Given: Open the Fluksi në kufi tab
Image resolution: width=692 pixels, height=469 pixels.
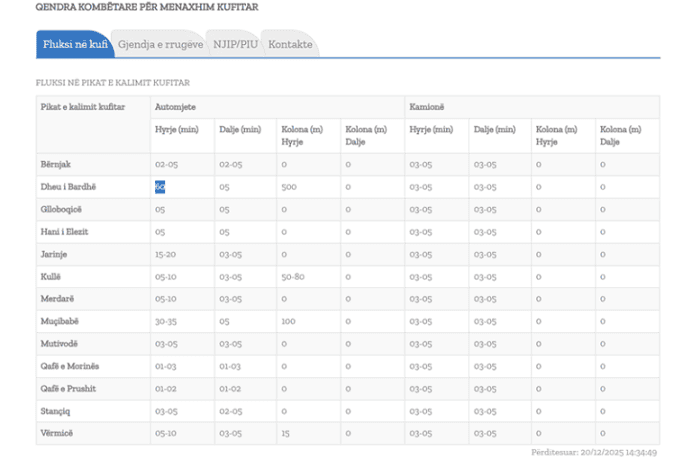Looking at the screenshot, I should click(x=75, y=44).
